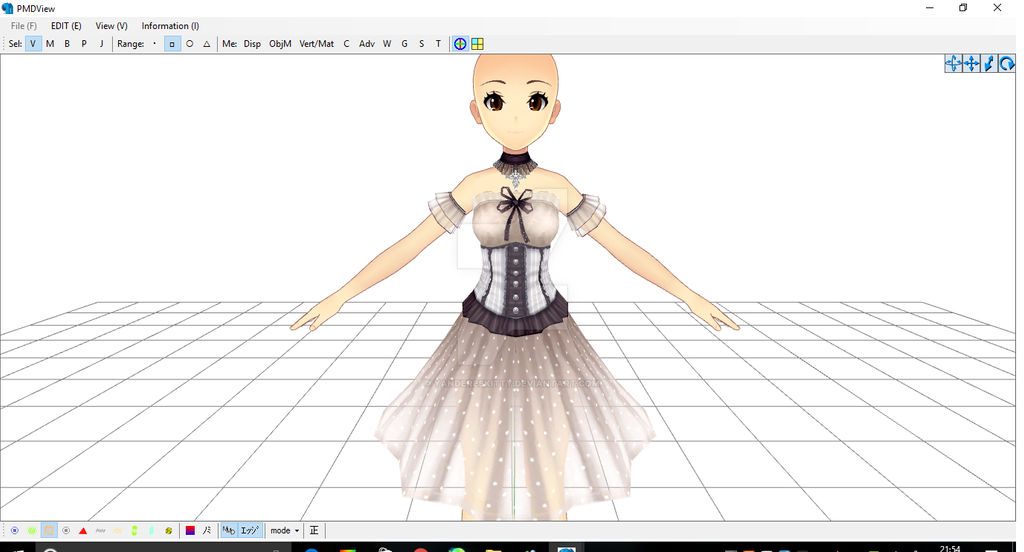This screenshot has height=552, width=1024.
Task: Select the square box range mode
Action: pos(172,44)
